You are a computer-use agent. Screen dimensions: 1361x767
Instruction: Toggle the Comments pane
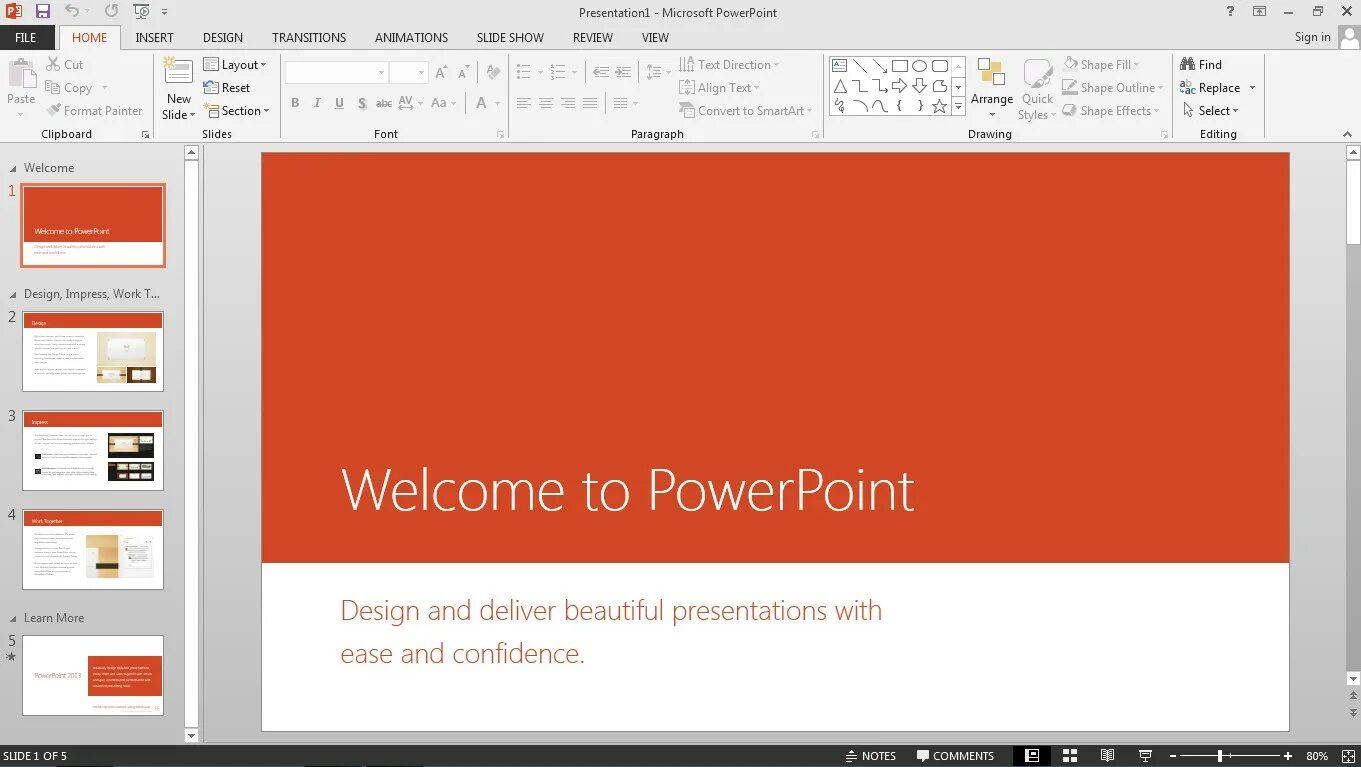955,756
